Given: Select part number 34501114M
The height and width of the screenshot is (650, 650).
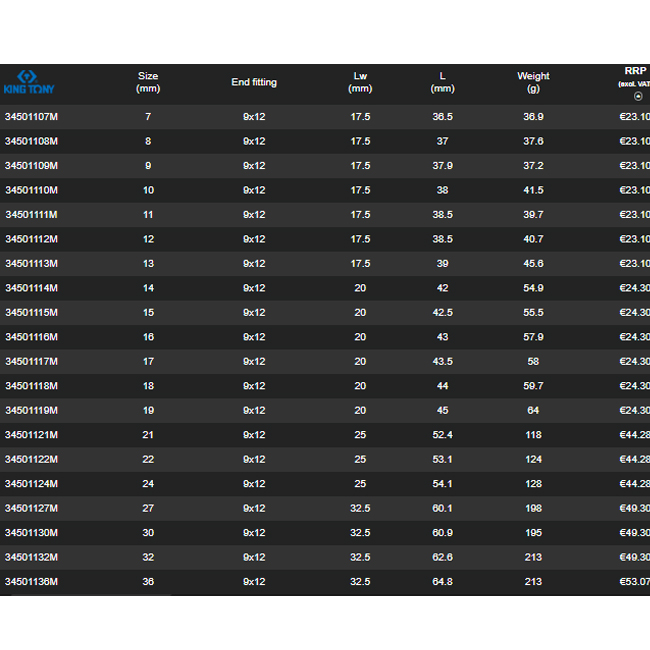Looking at the screenshot, I should 32,288.
